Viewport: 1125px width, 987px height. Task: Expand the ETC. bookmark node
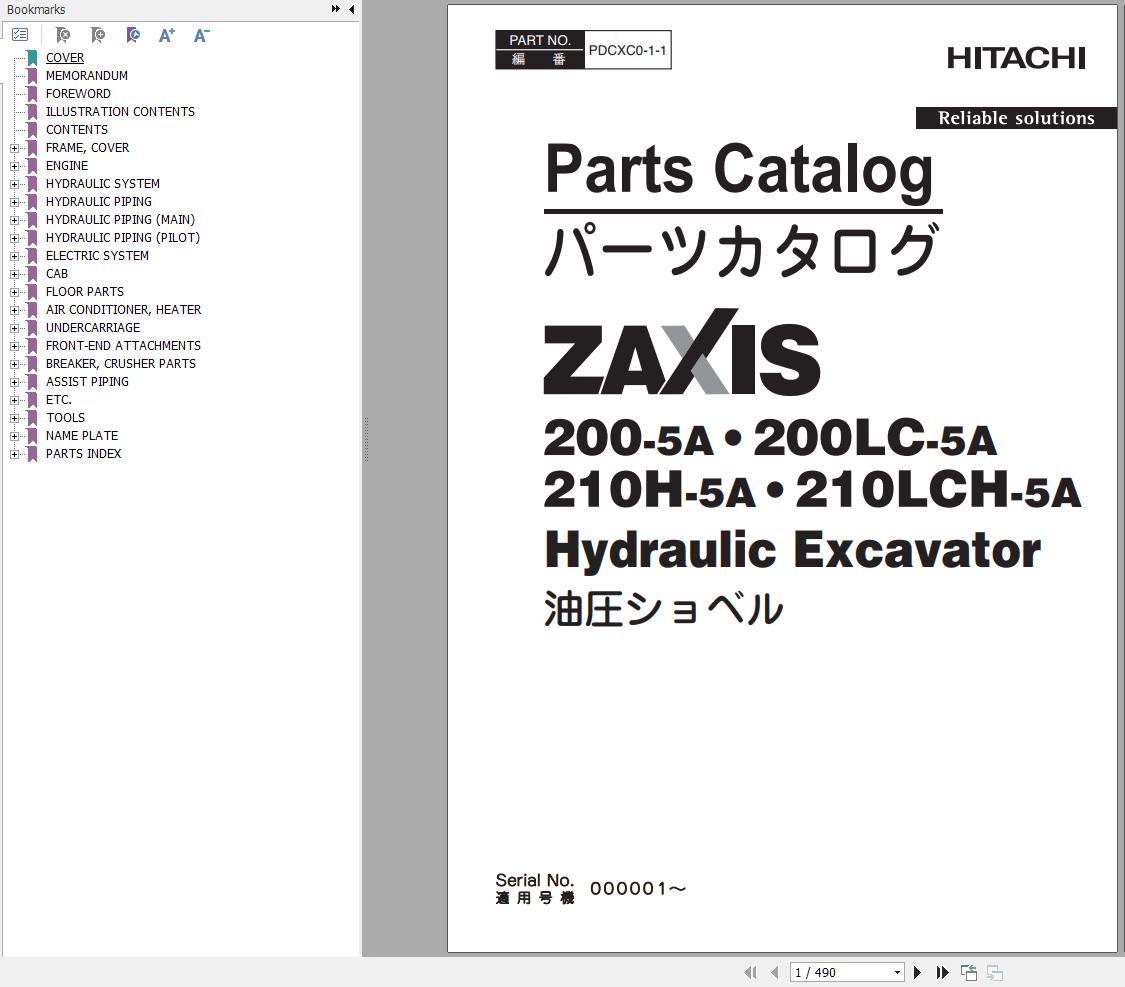(14, 400)
